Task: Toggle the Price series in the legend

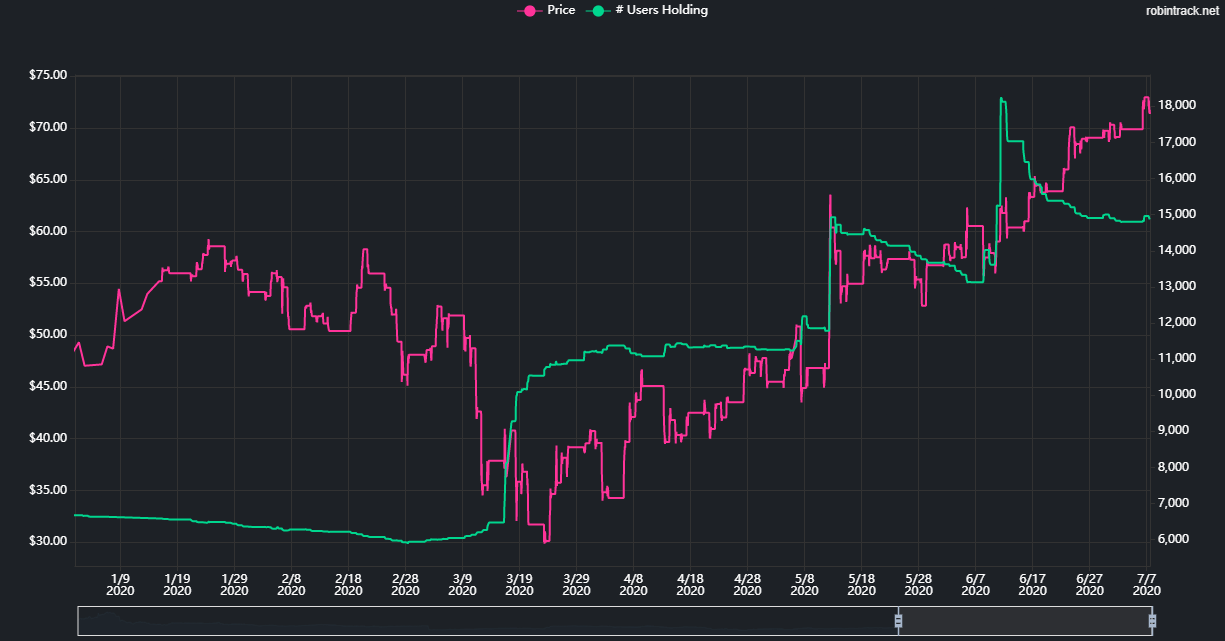Action: point(546,10)
